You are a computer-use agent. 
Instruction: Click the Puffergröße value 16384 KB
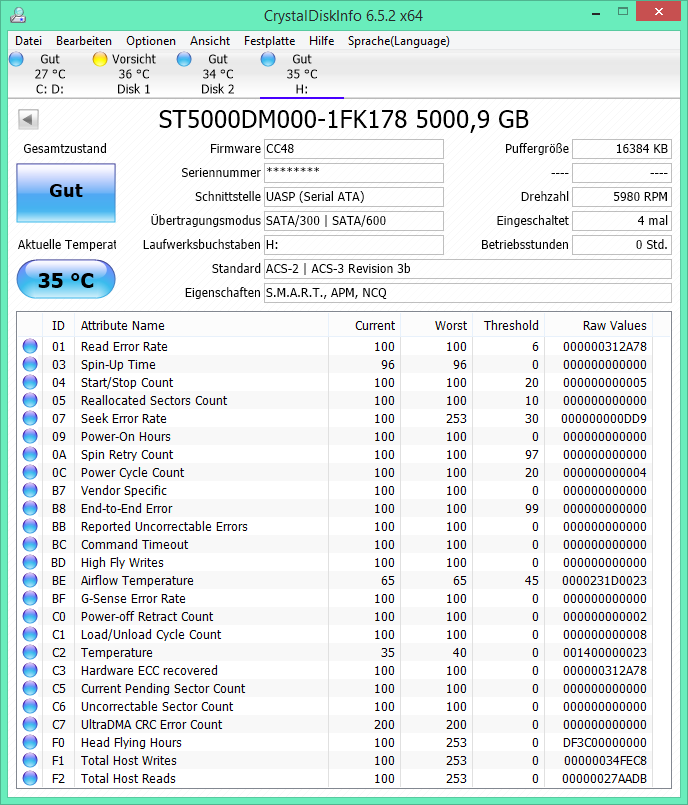(x=622, y=149)
